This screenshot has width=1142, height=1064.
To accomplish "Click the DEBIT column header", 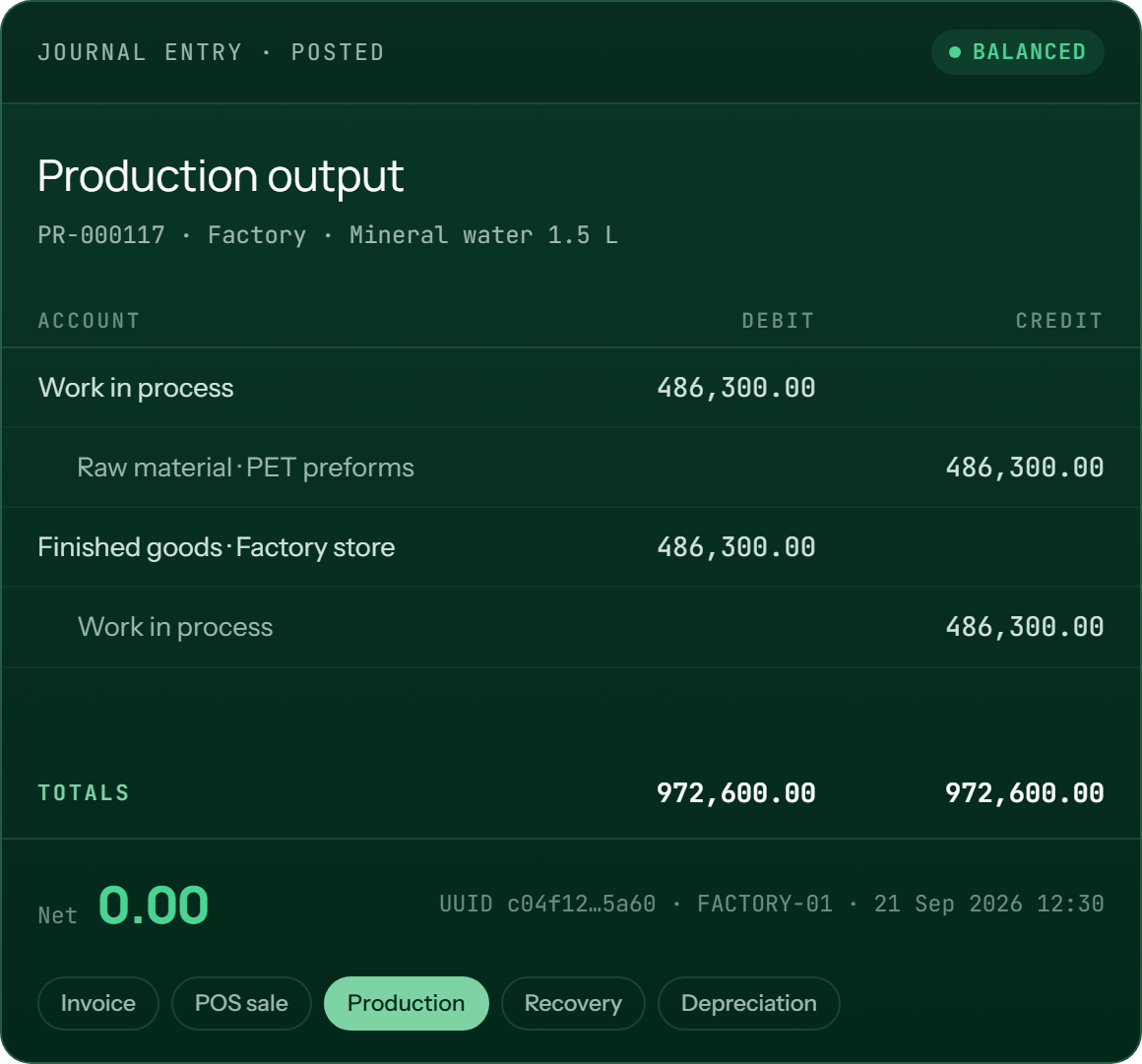I will (x=778, y=321).
